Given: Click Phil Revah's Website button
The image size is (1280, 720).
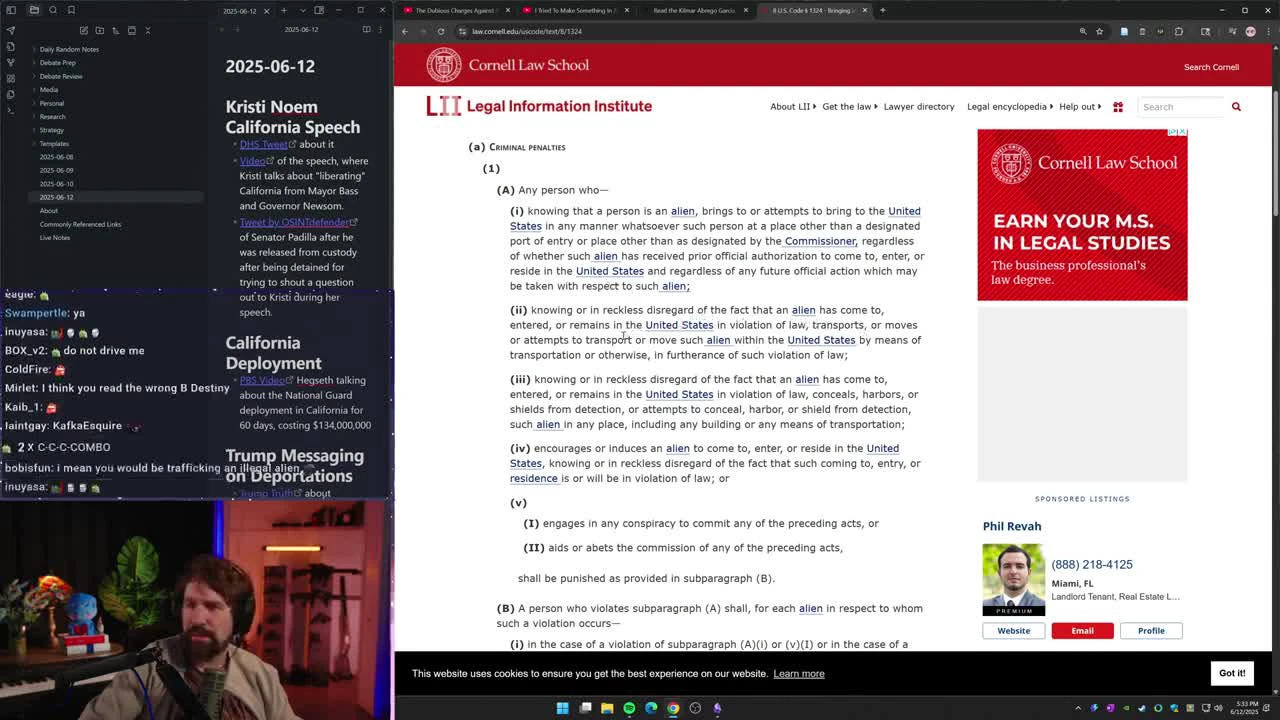Looking at the screenshot, I should [x=1013, y=631].
